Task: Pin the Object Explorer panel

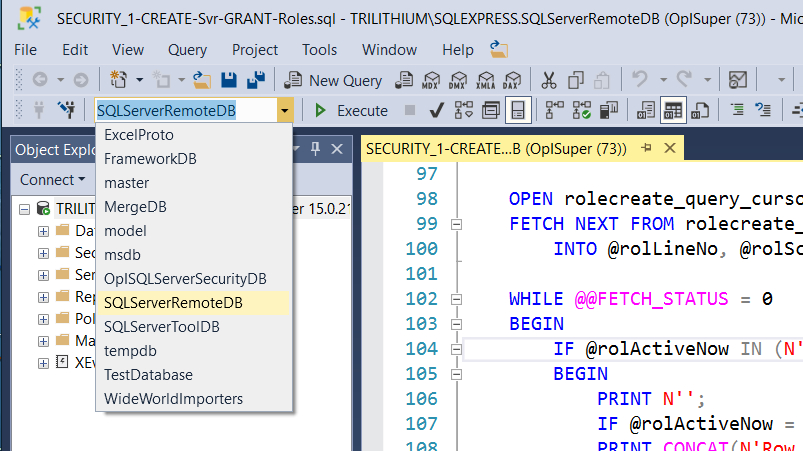Action: point(315,149)
